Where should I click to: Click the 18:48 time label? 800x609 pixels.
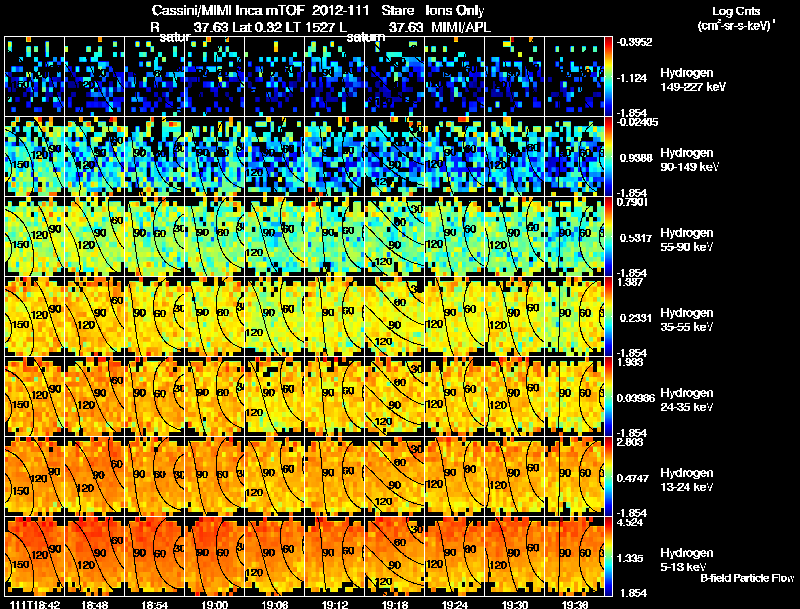[x=94, y=604]
